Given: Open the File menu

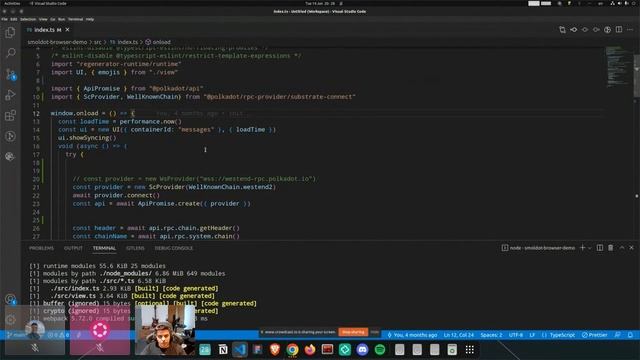Looking at the screenshot, I should click(4, 19).
